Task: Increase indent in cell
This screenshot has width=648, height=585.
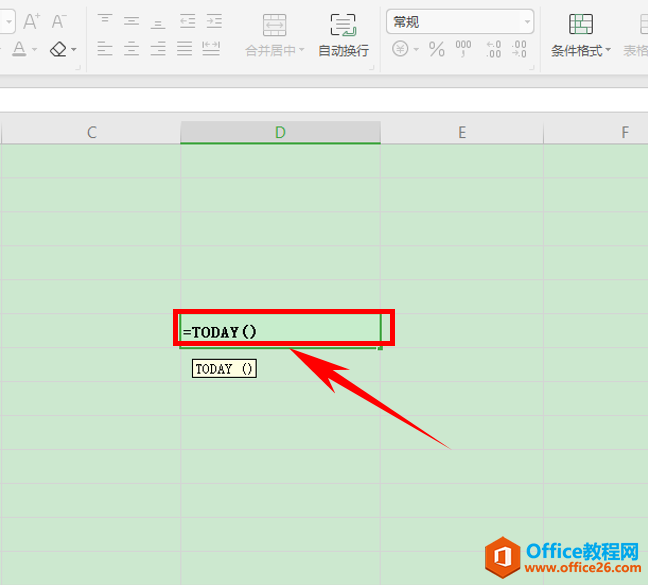Action: (214, 21)
